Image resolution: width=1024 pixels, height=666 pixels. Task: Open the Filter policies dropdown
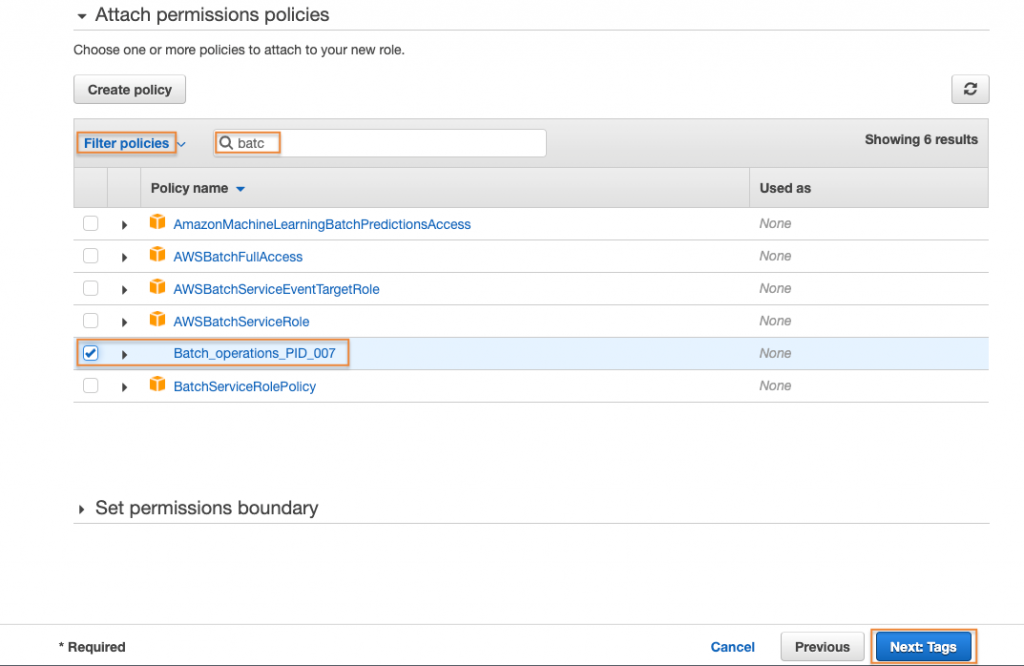click(130, 142)
